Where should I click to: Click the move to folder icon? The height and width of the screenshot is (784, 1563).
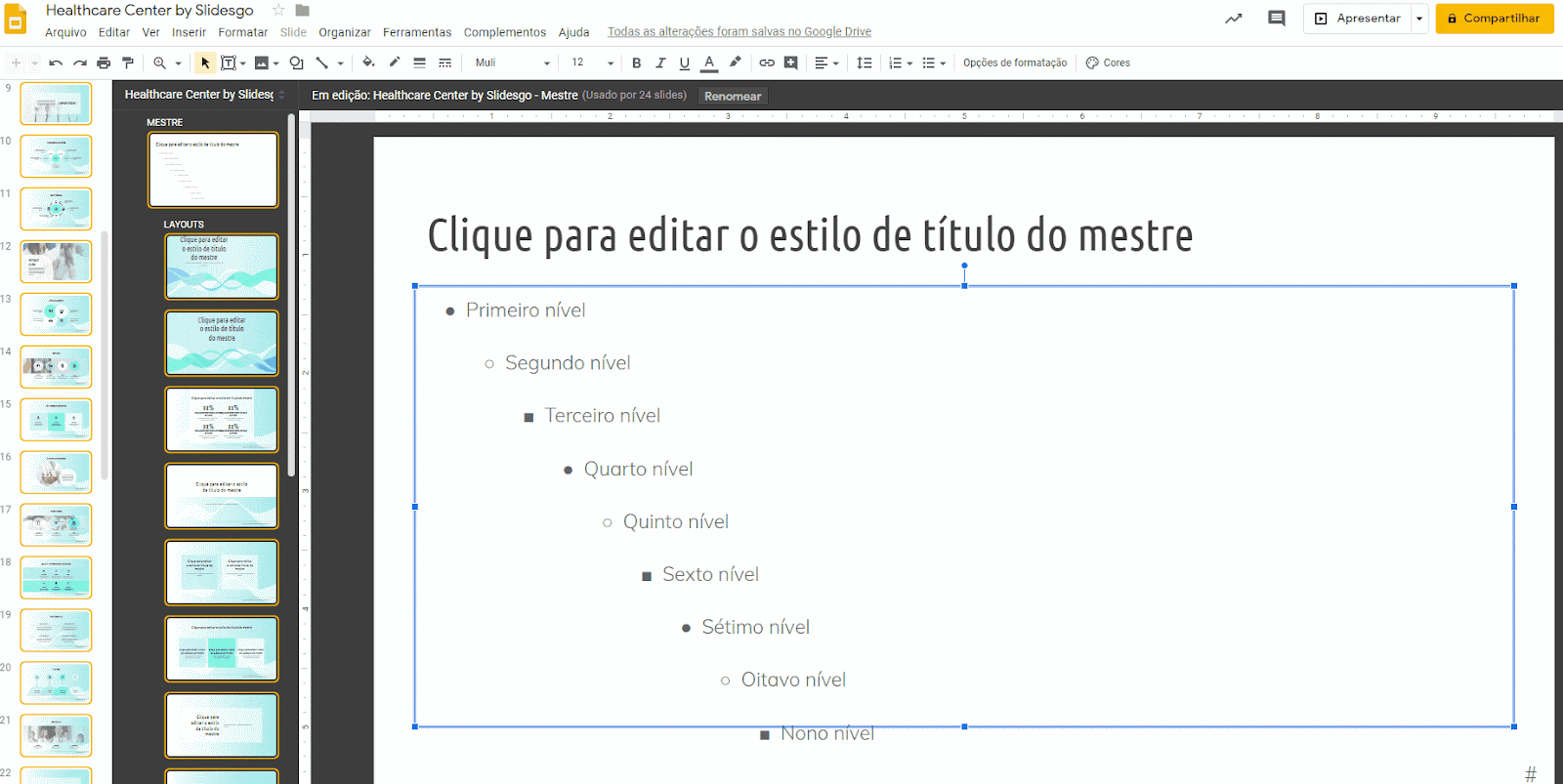(x=303, y=10)
